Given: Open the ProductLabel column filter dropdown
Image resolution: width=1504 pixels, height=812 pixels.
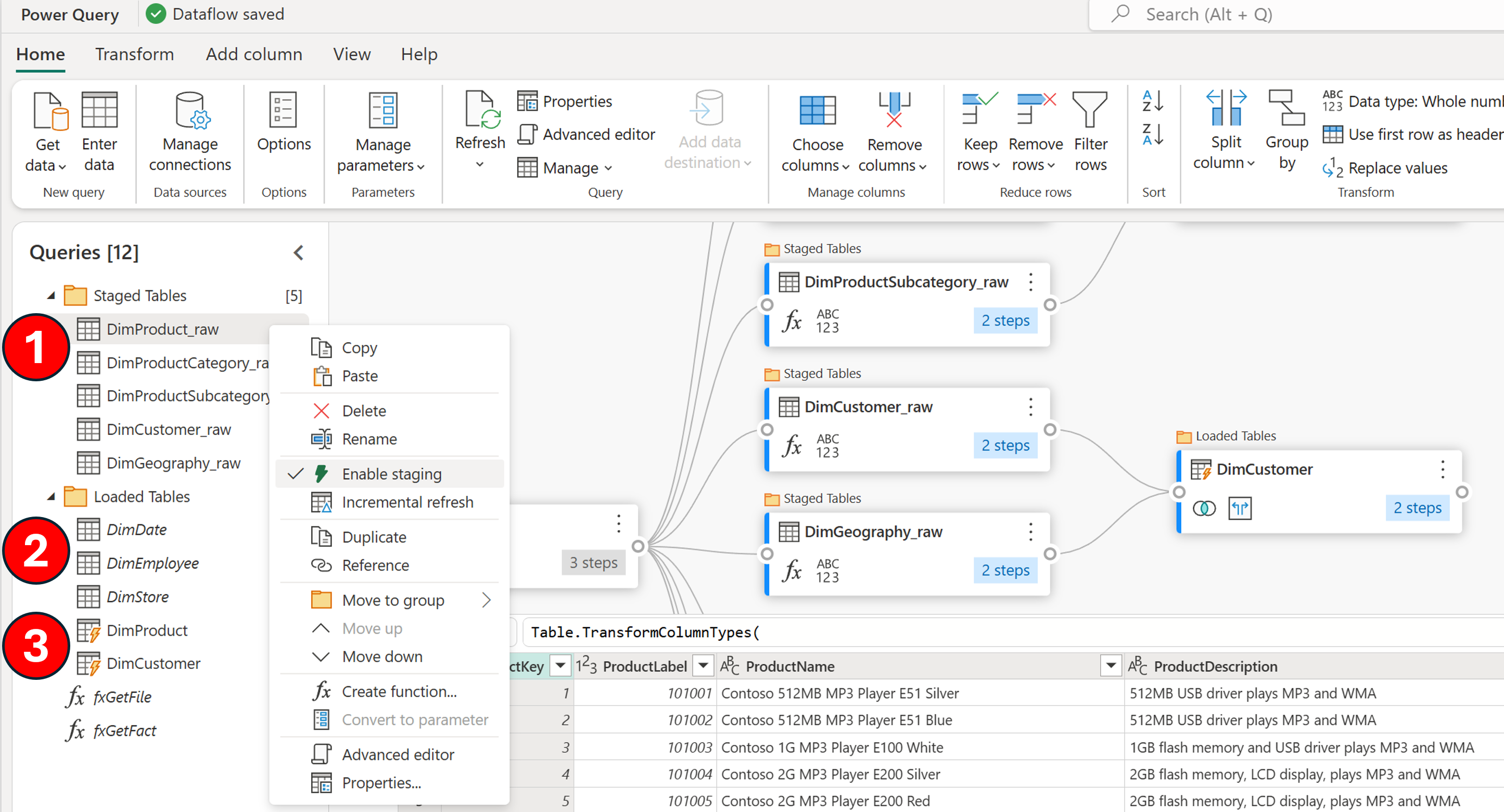Looking at the screenshot, I should 703,665.
